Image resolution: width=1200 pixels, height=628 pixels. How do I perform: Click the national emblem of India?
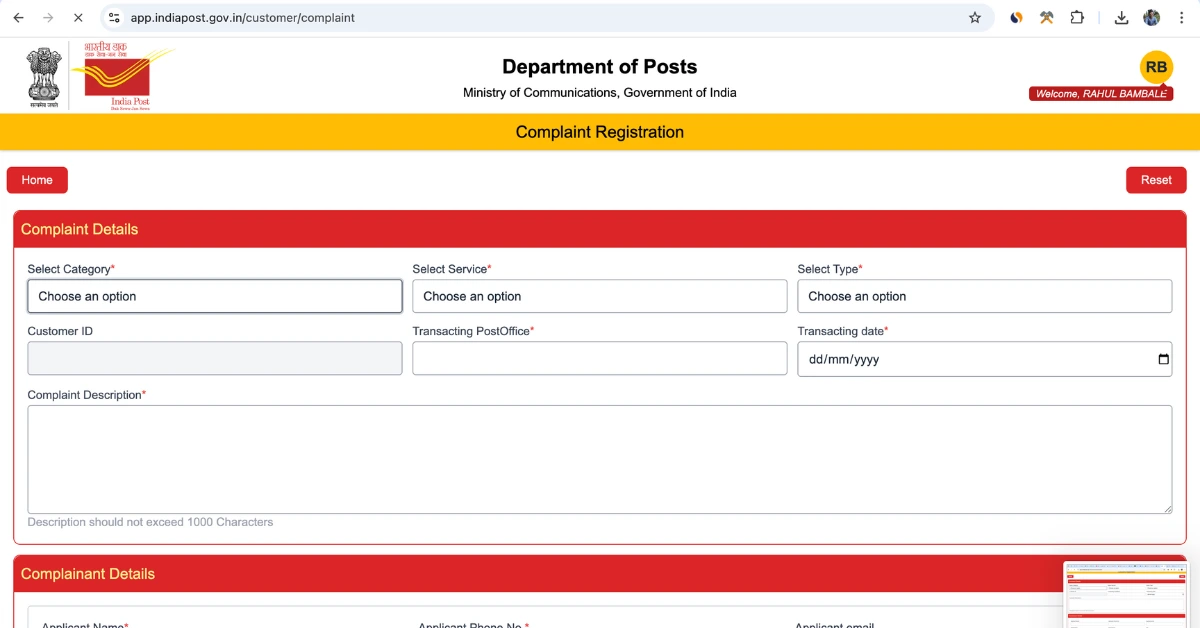pyautogui.click(x=44, y=75)
